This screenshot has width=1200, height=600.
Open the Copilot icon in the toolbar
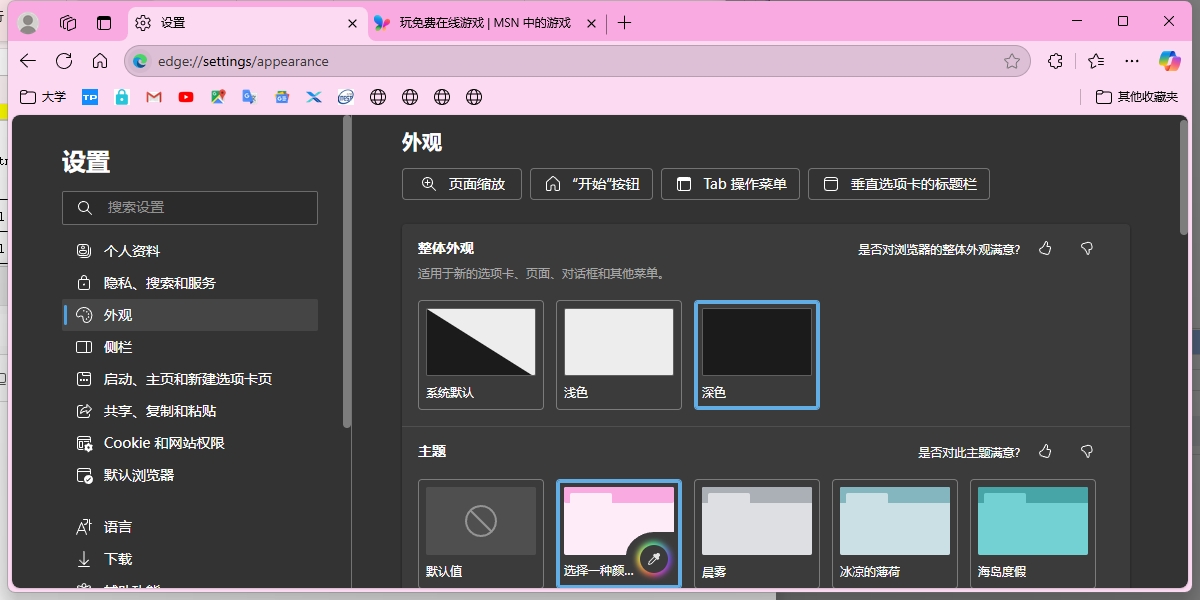pos(1168,61)
